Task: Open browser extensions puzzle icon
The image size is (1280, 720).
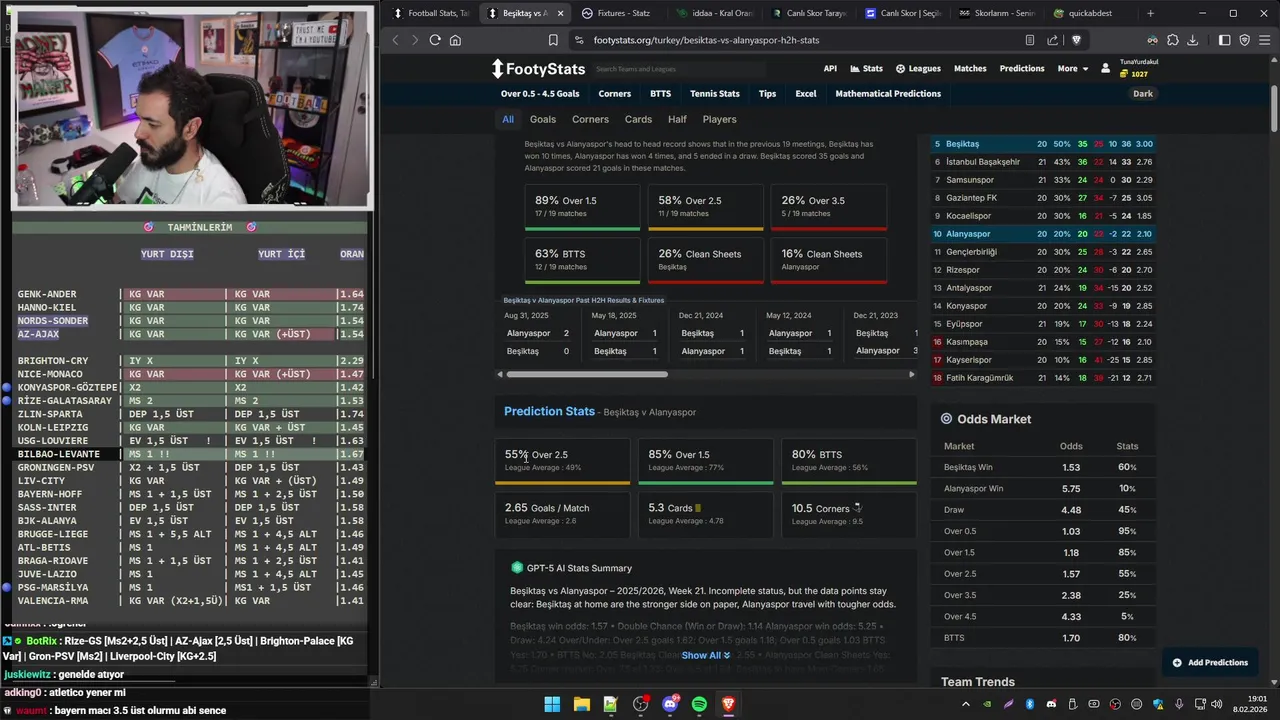Action: 1173,40
